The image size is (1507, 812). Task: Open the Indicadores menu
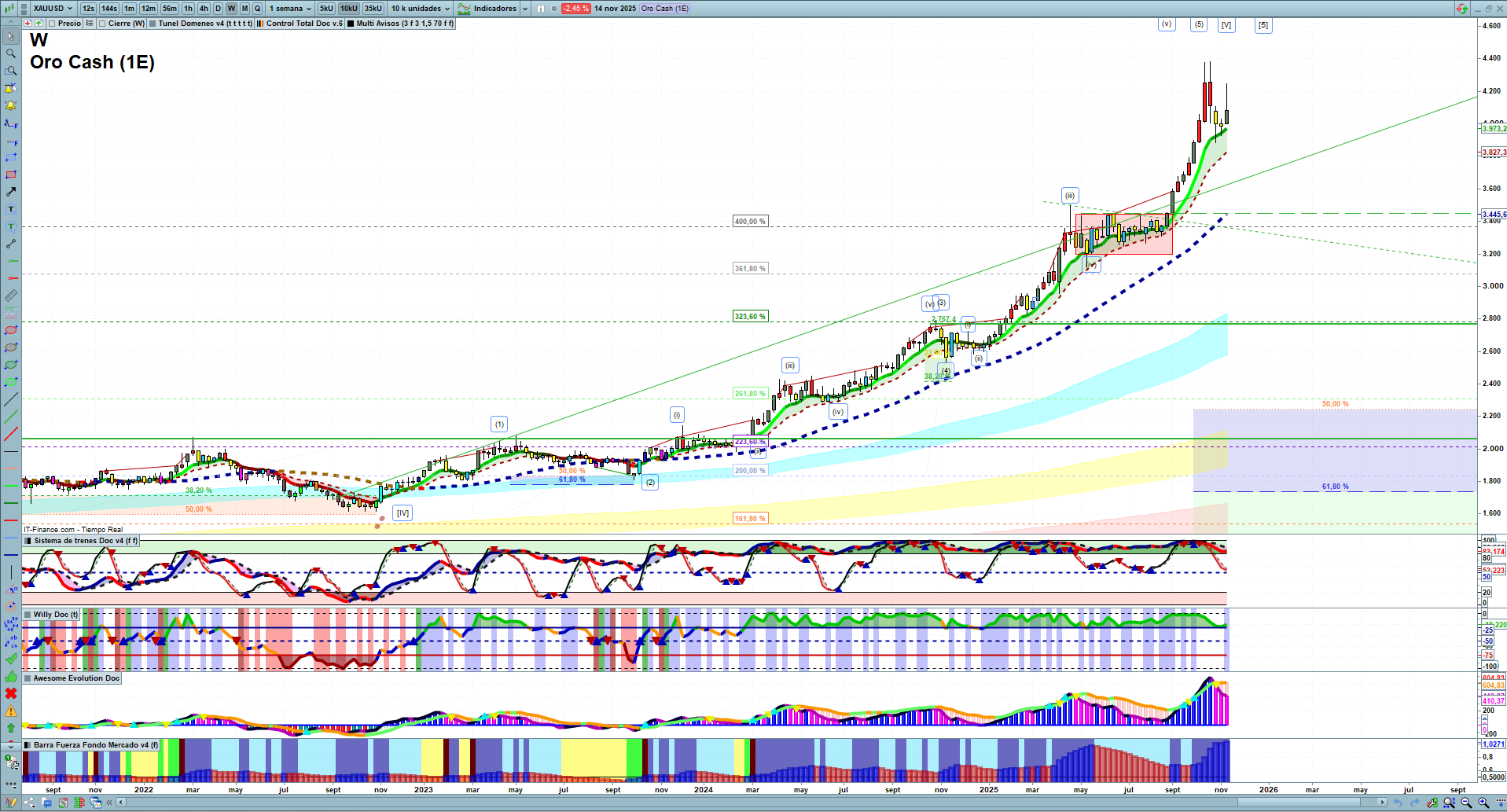(x=494, y=9)
